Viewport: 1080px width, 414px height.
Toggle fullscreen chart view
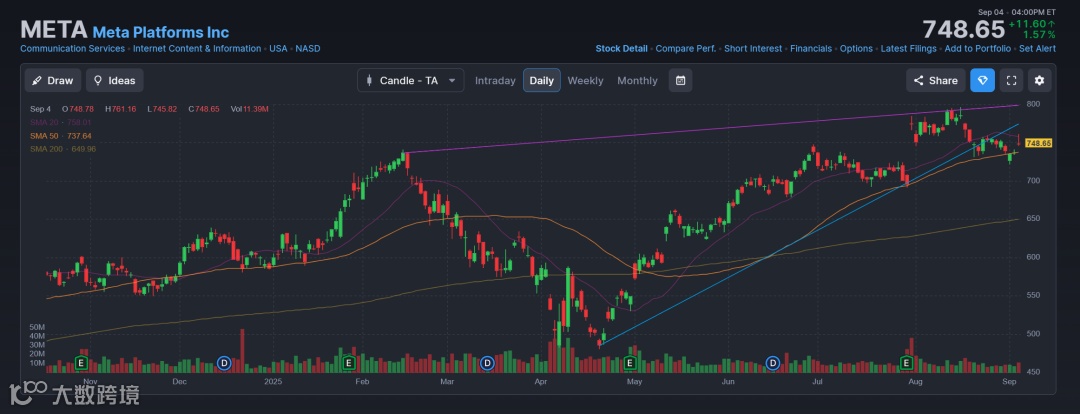click(x=1011, y=81)
